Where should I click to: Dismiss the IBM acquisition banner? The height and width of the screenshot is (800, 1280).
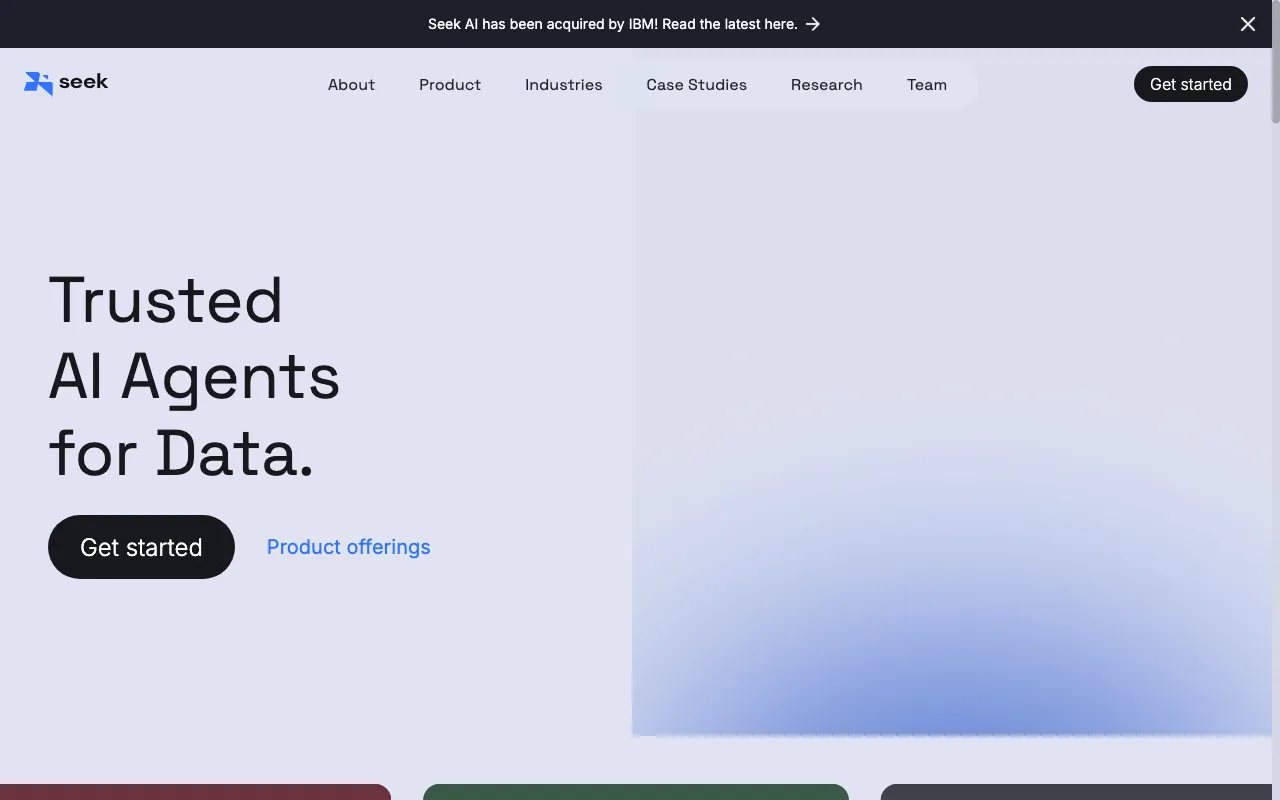[x=1248, y=24]
